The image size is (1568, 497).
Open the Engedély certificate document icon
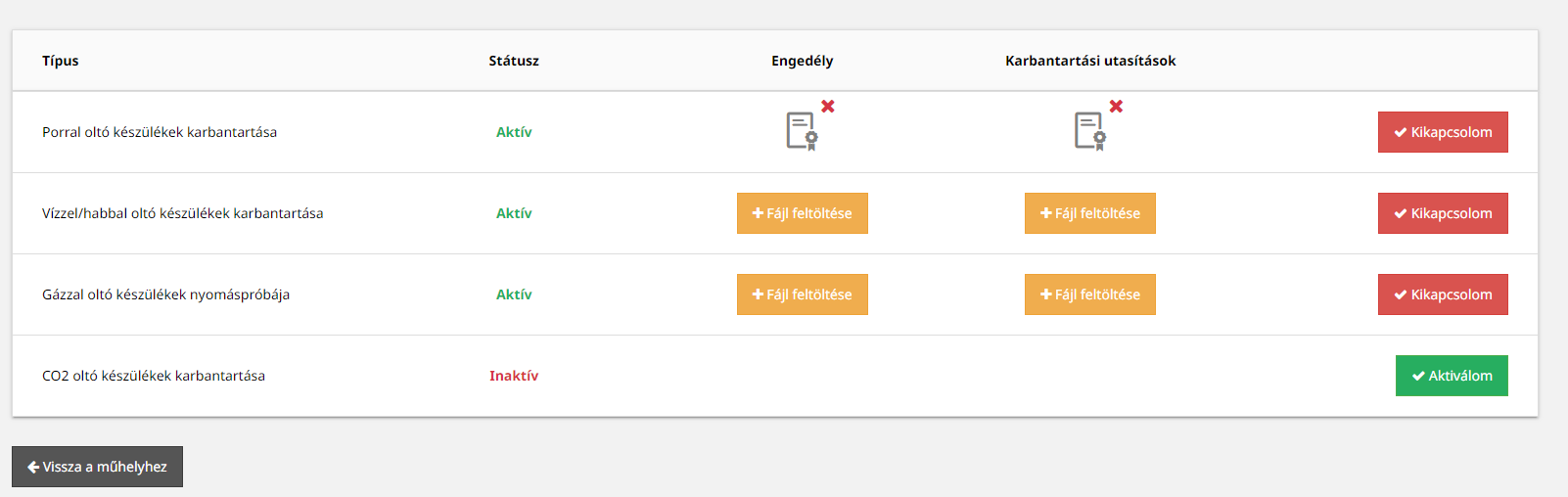click(802, 131)
